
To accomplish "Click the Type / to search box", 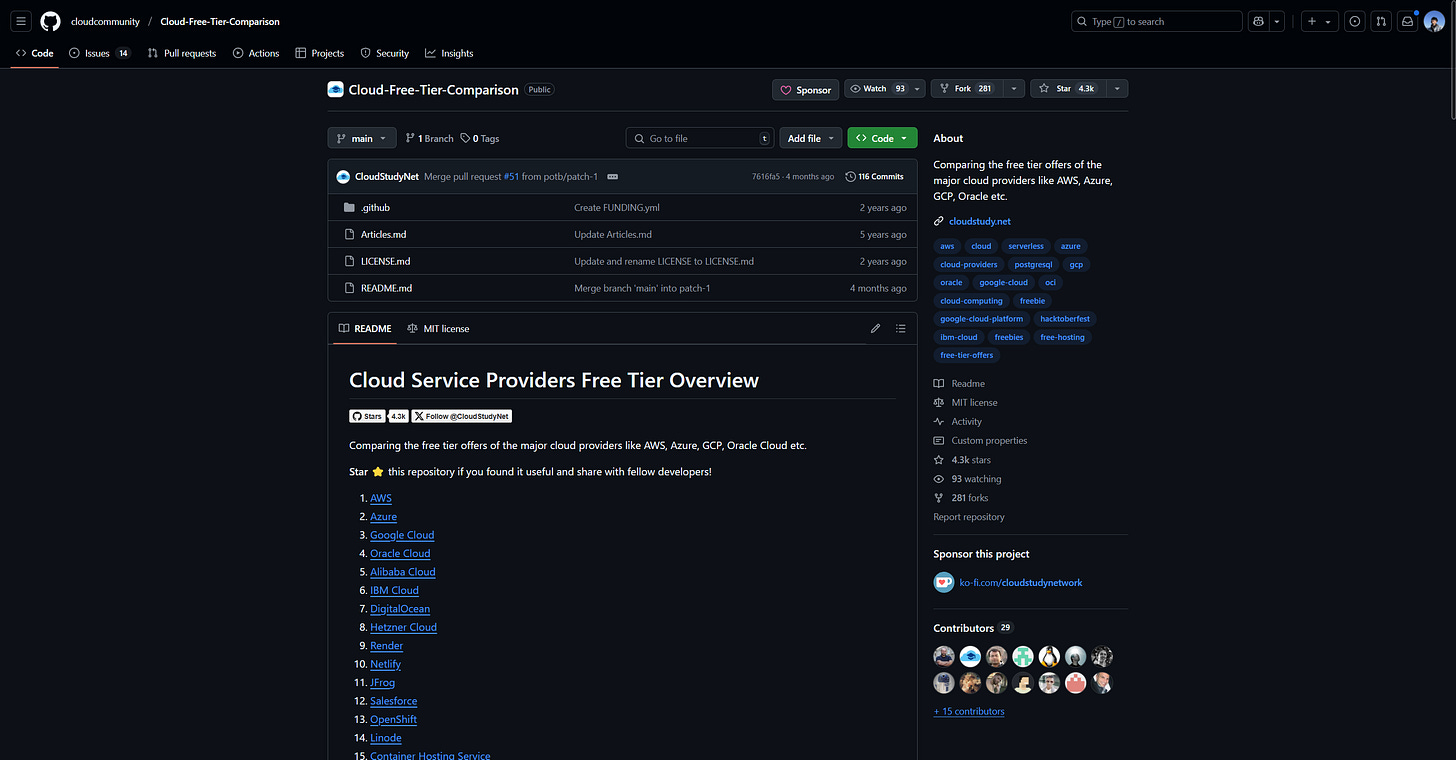I will pos(1157,21).
